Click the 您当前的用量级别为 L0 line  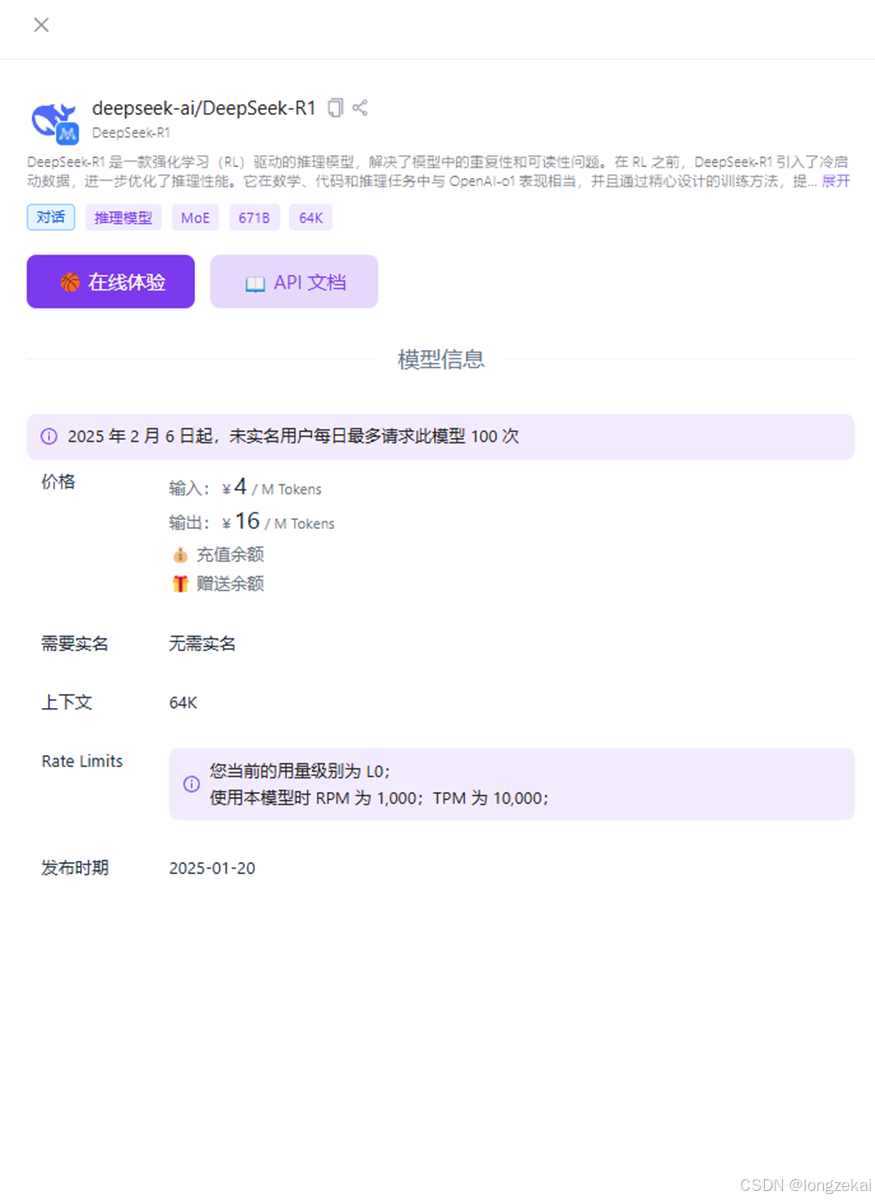click(300, 771)
